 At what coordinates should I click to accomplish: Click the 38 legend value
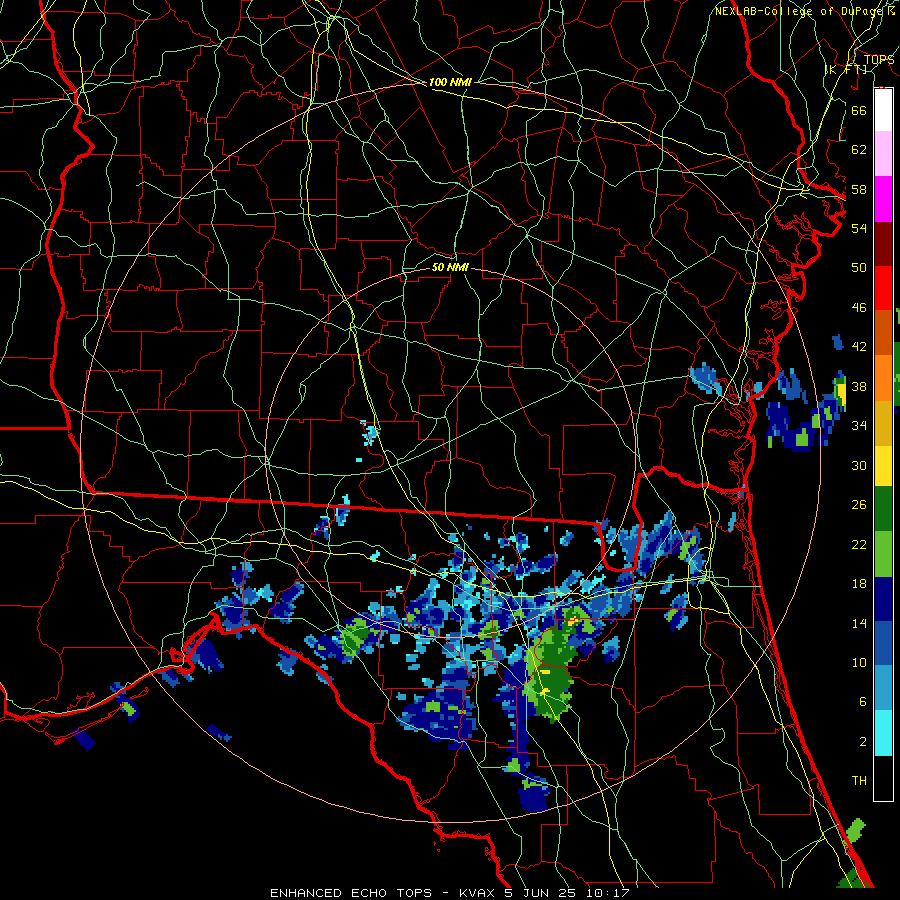[x=859, y=387]
